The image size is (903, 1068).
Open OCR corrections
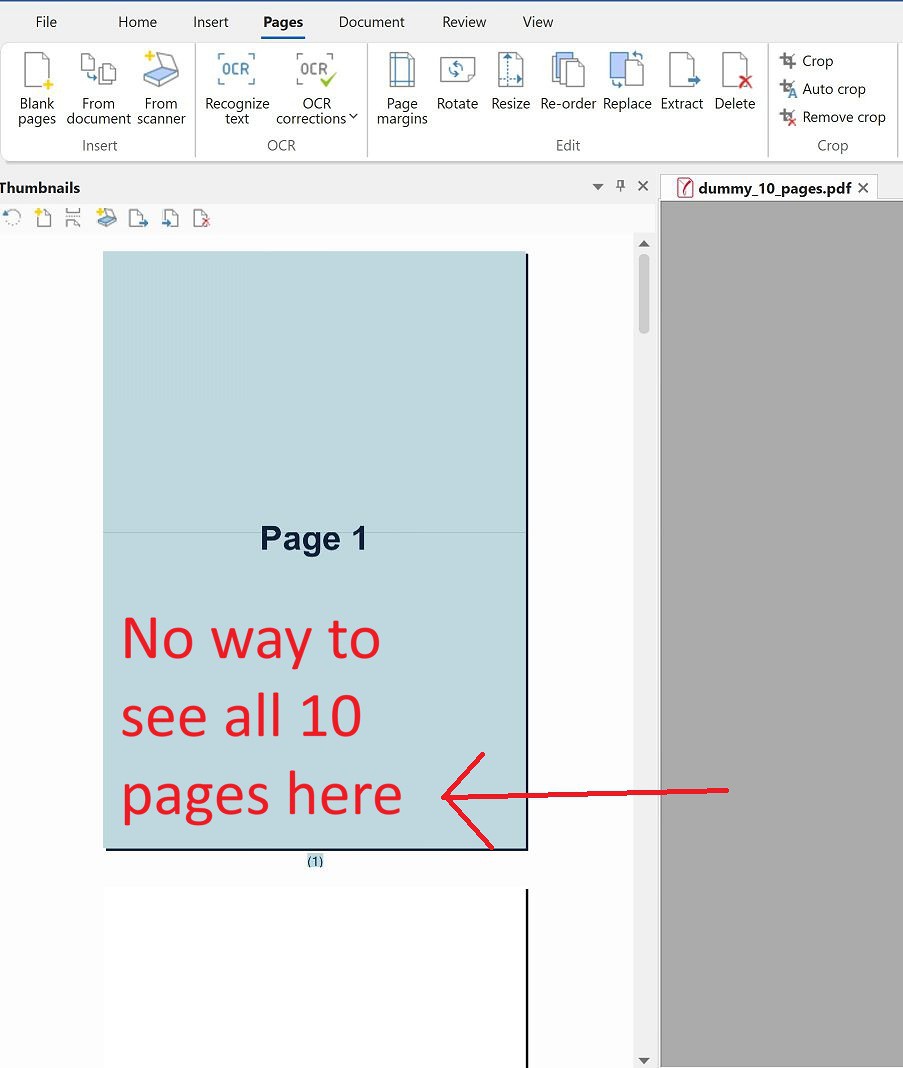click(x=316, y=89)
